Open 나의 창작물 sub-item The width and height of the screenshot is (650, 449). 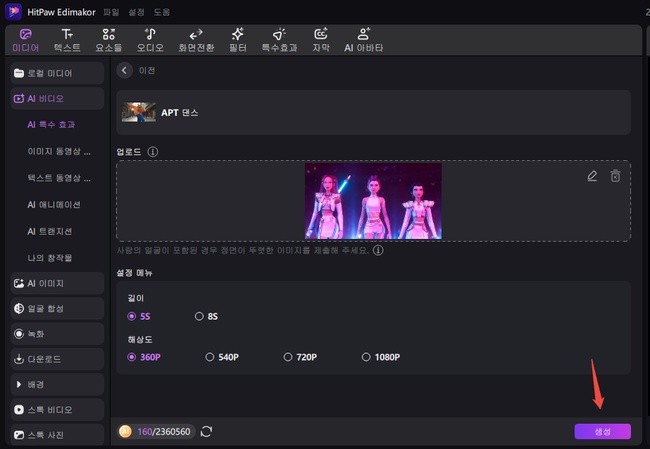pyautogui.click(x=50, y=258)
